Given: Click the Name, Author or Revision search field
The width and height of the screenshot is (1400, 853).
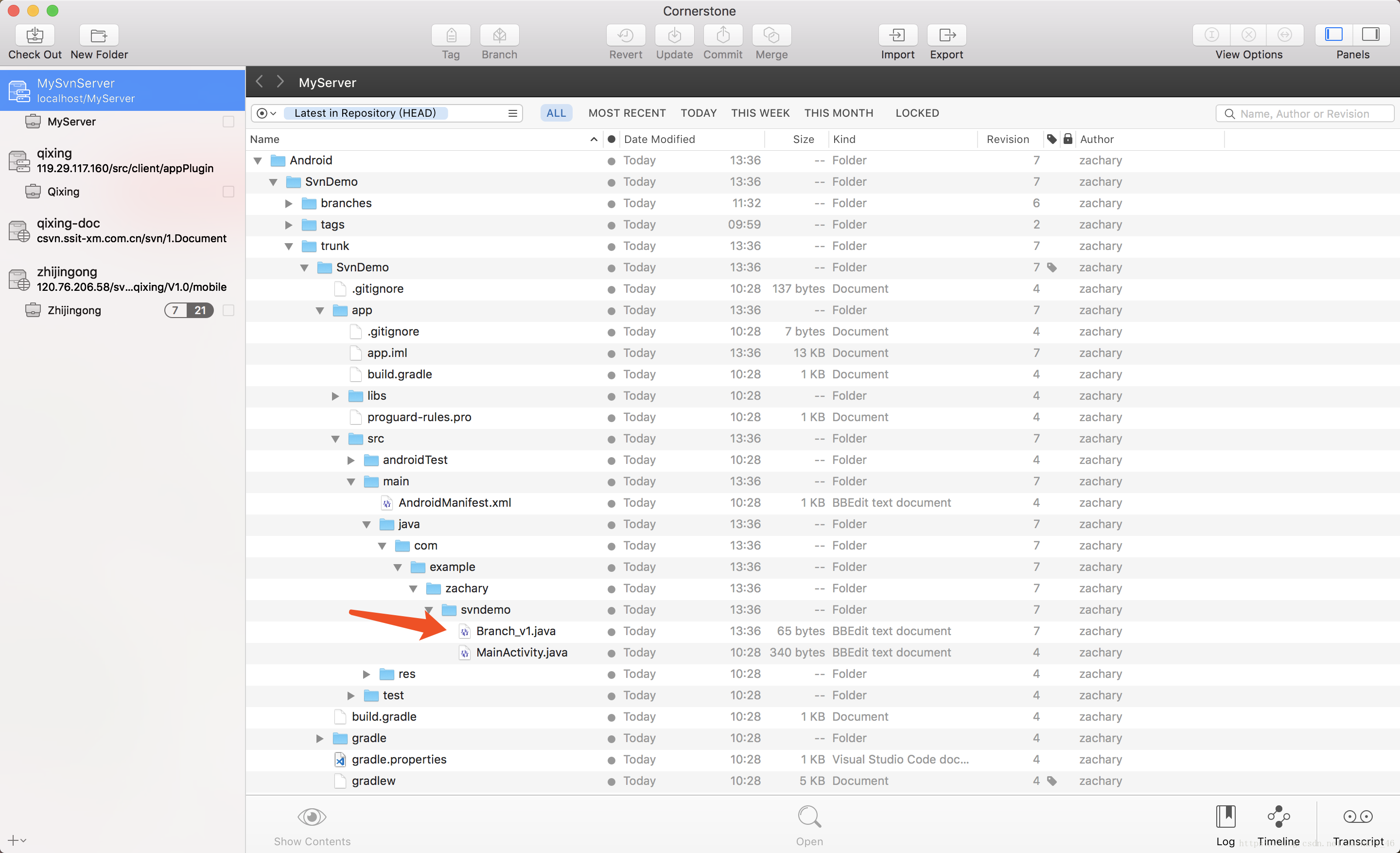Looking at the screenshot, I should pos(1305,114).
